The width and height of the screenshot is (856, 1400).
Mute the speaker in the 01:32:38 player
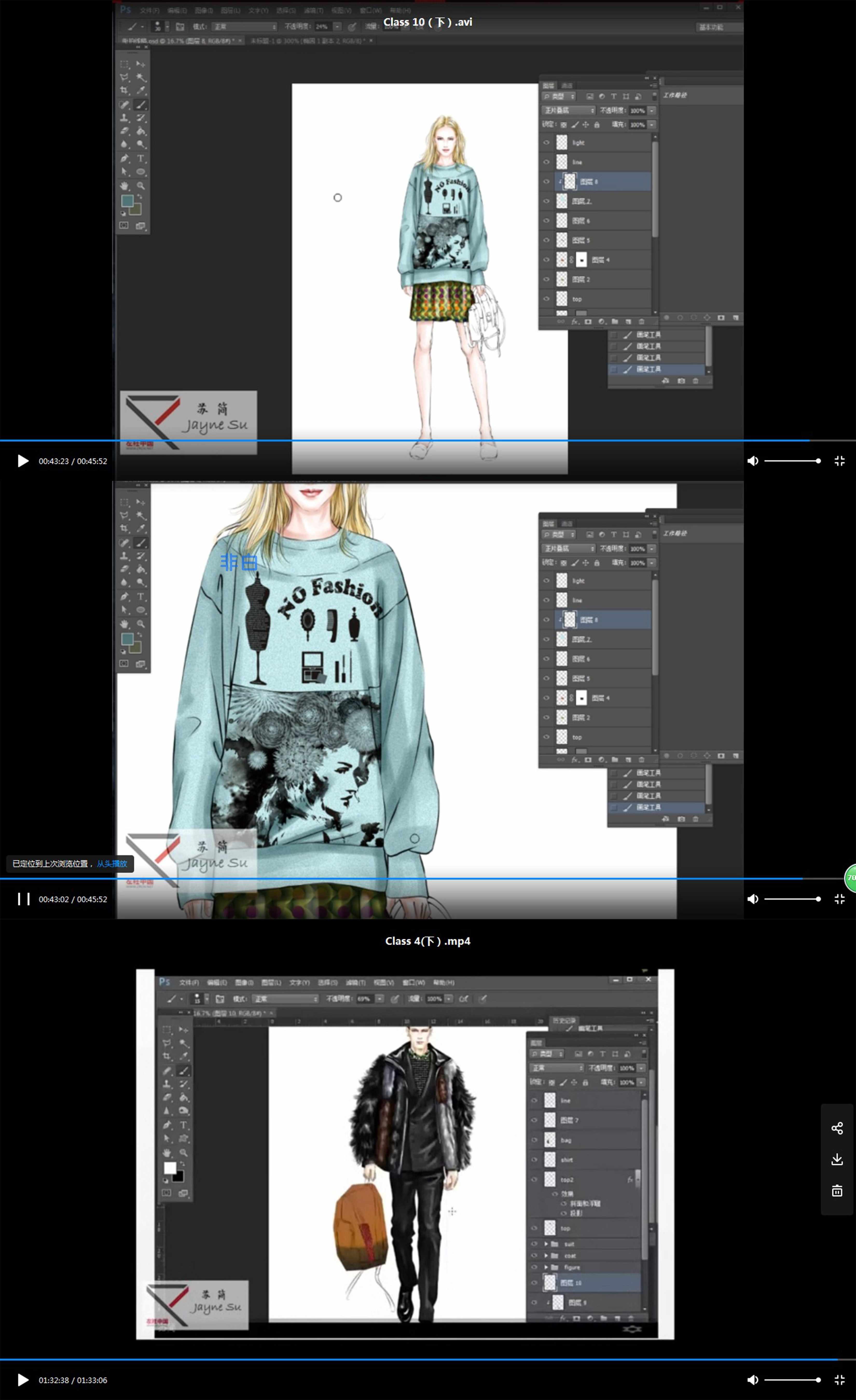(753, 1380)
